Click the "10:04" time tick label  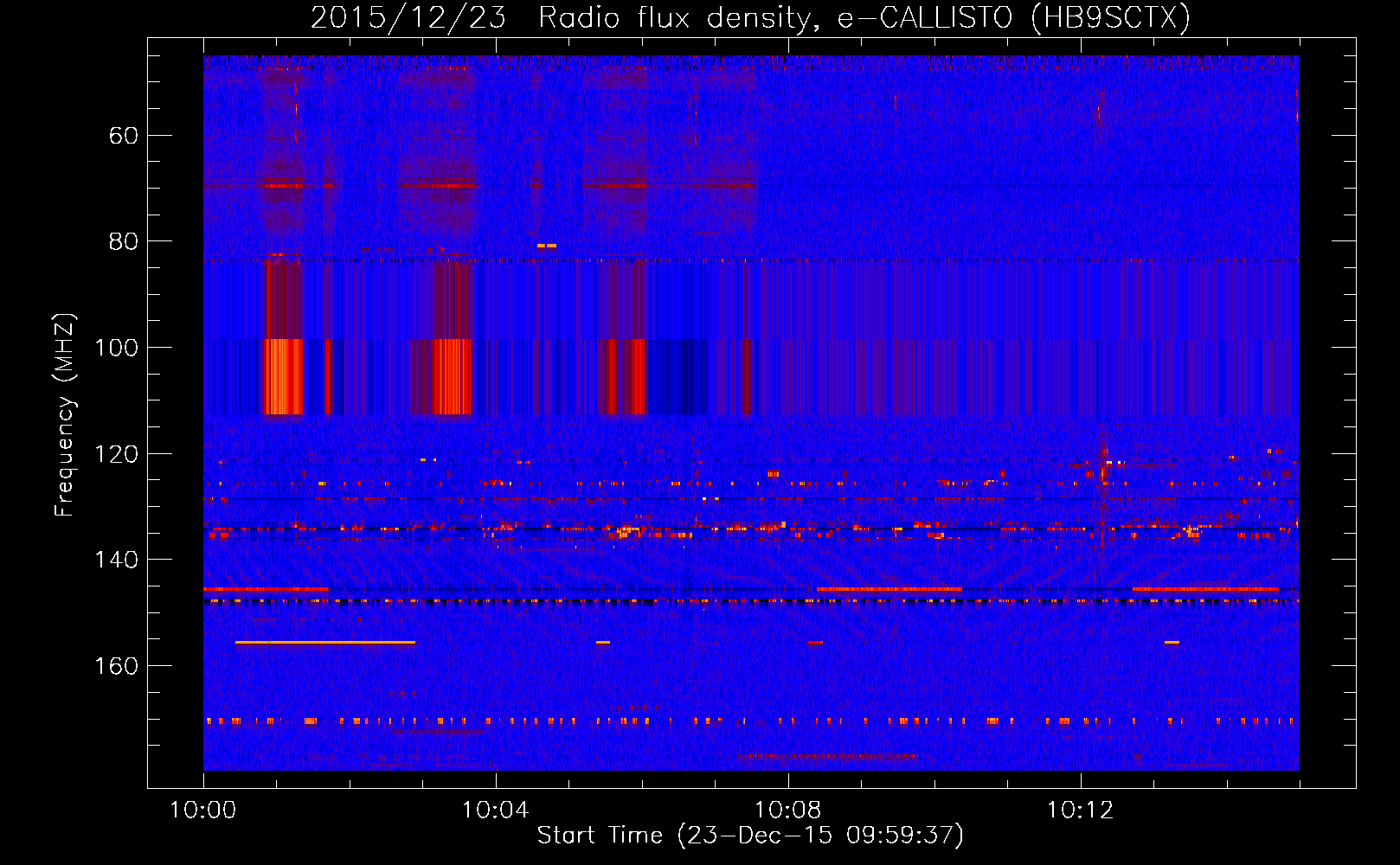tap(496, 811)
